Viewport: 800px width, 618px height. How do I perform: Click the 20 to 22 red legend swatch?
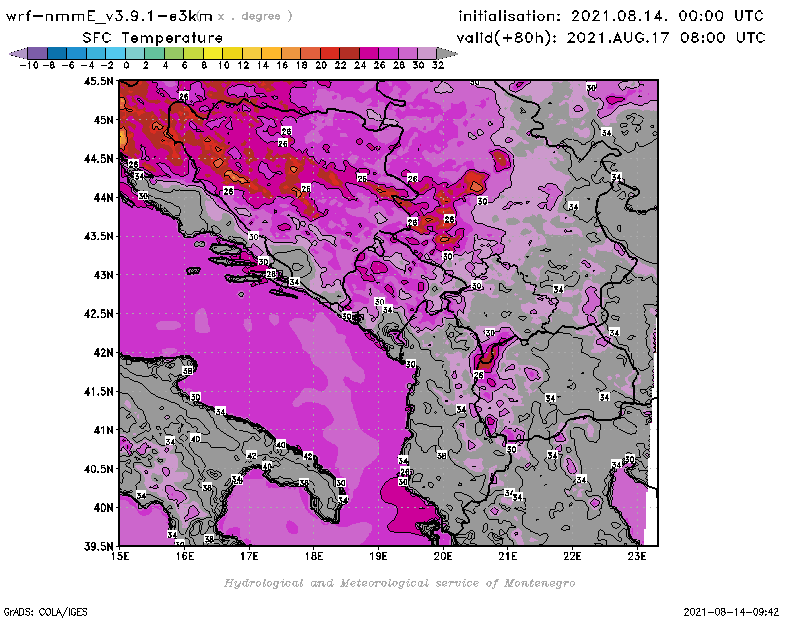330,53
